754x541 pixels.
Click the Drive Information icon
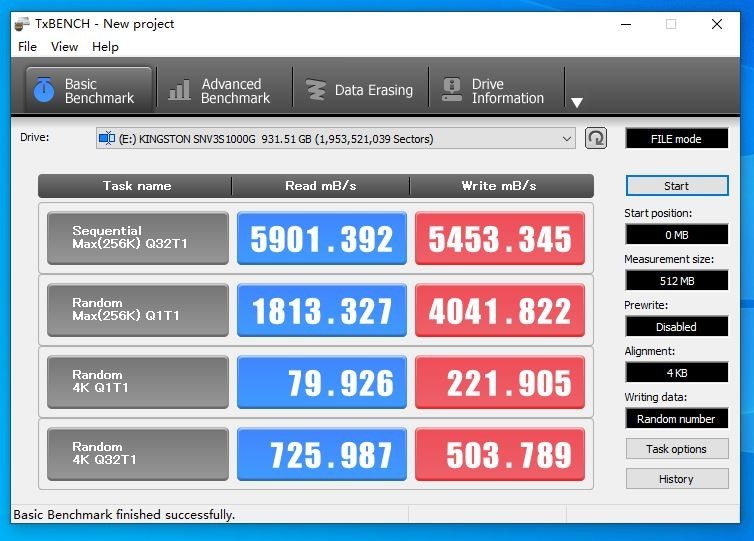click(452, 90)
